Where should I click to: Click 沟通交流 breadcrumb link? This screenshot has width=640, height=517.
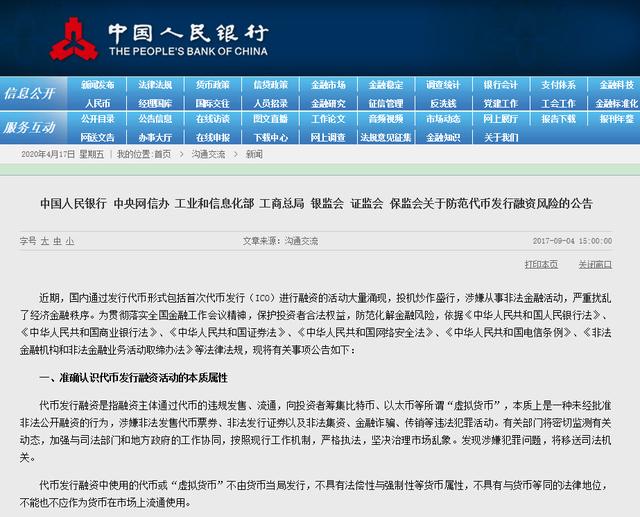(x=209, y=154)
